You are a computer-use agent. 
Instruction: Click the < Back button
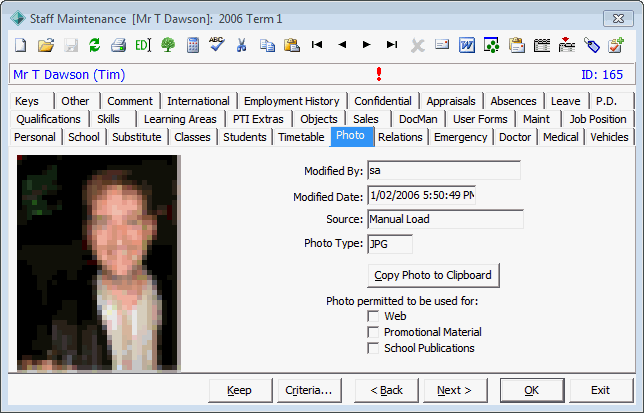[386, 390]
